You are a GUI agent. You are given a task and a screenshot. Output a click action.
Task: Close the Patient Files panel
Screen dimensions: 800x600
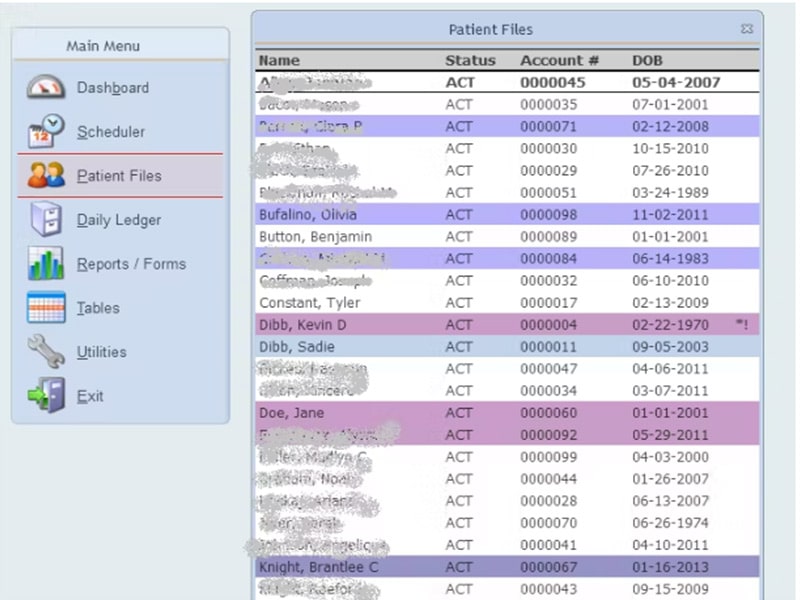[x=746, y=30]
